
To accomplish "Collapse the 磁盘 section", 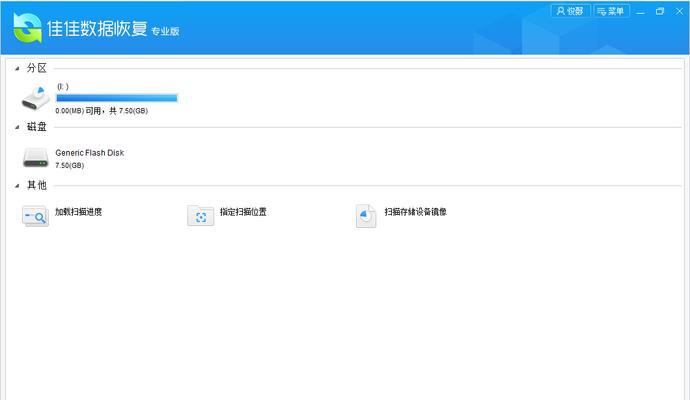I will 17,127.
